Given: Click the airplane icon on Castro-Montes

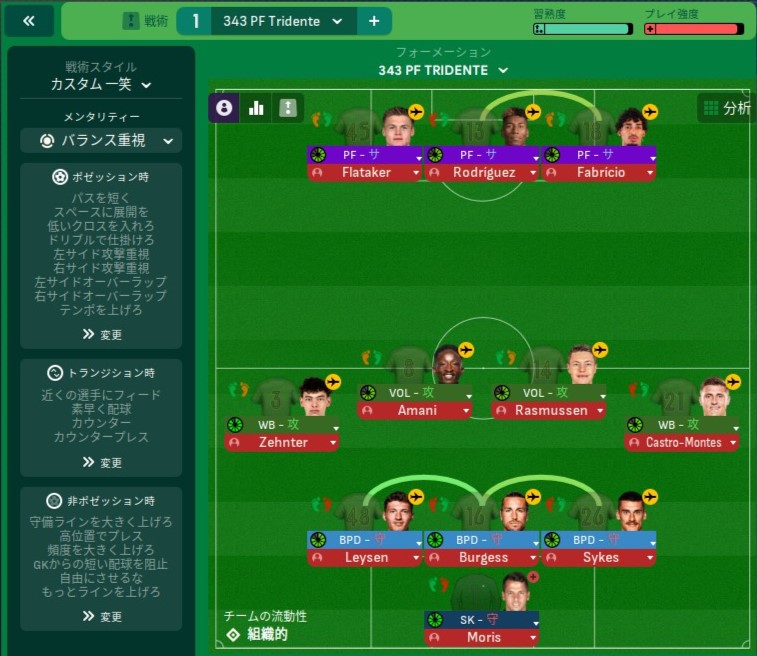Looking at the screenshot, I should 733,382.
